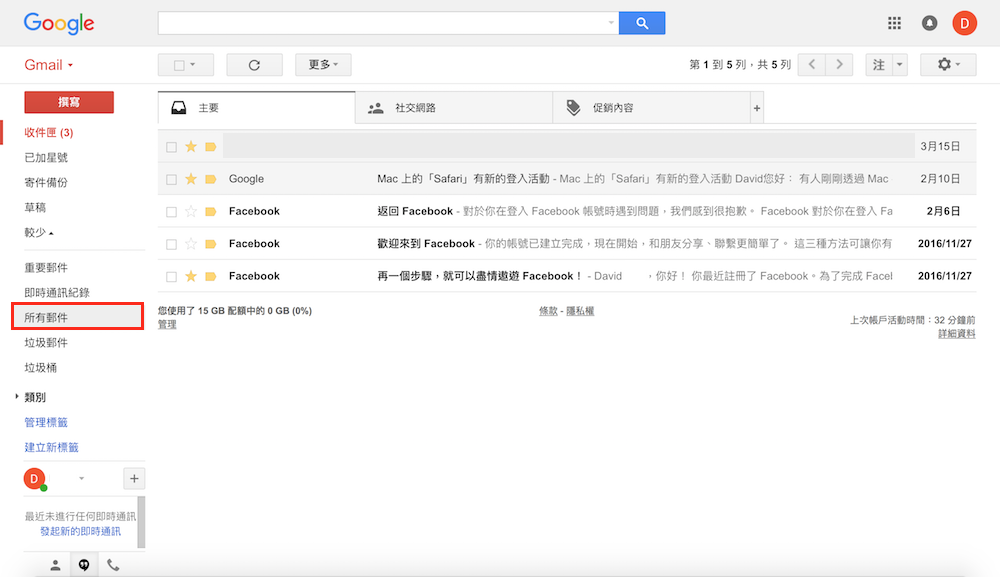The image size is (1000, 577).
Task: Switch to the 社交網路 tab
Action: [453, 108]
